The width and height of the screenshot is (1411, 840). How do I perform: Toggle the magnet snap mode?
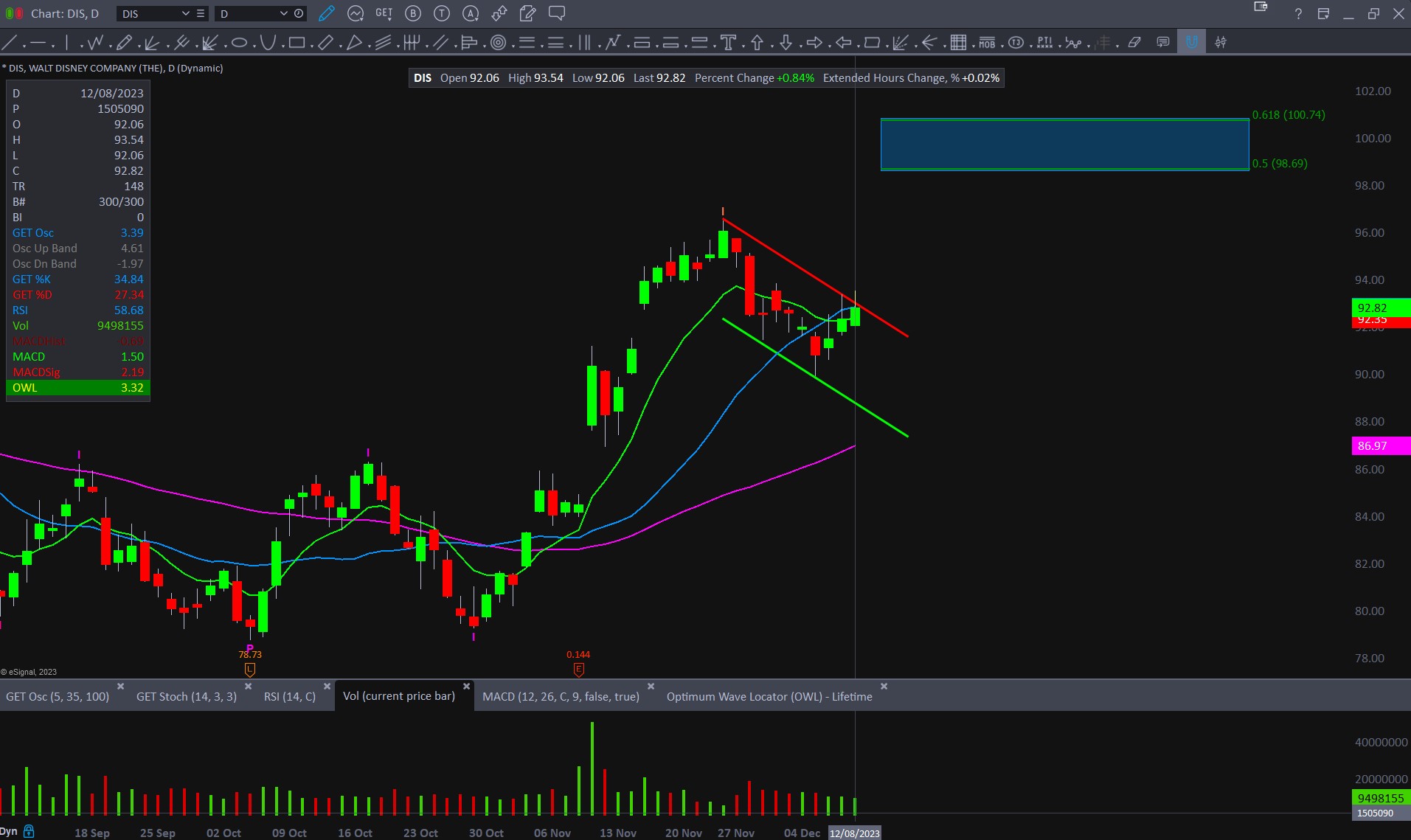(1191, 43)
